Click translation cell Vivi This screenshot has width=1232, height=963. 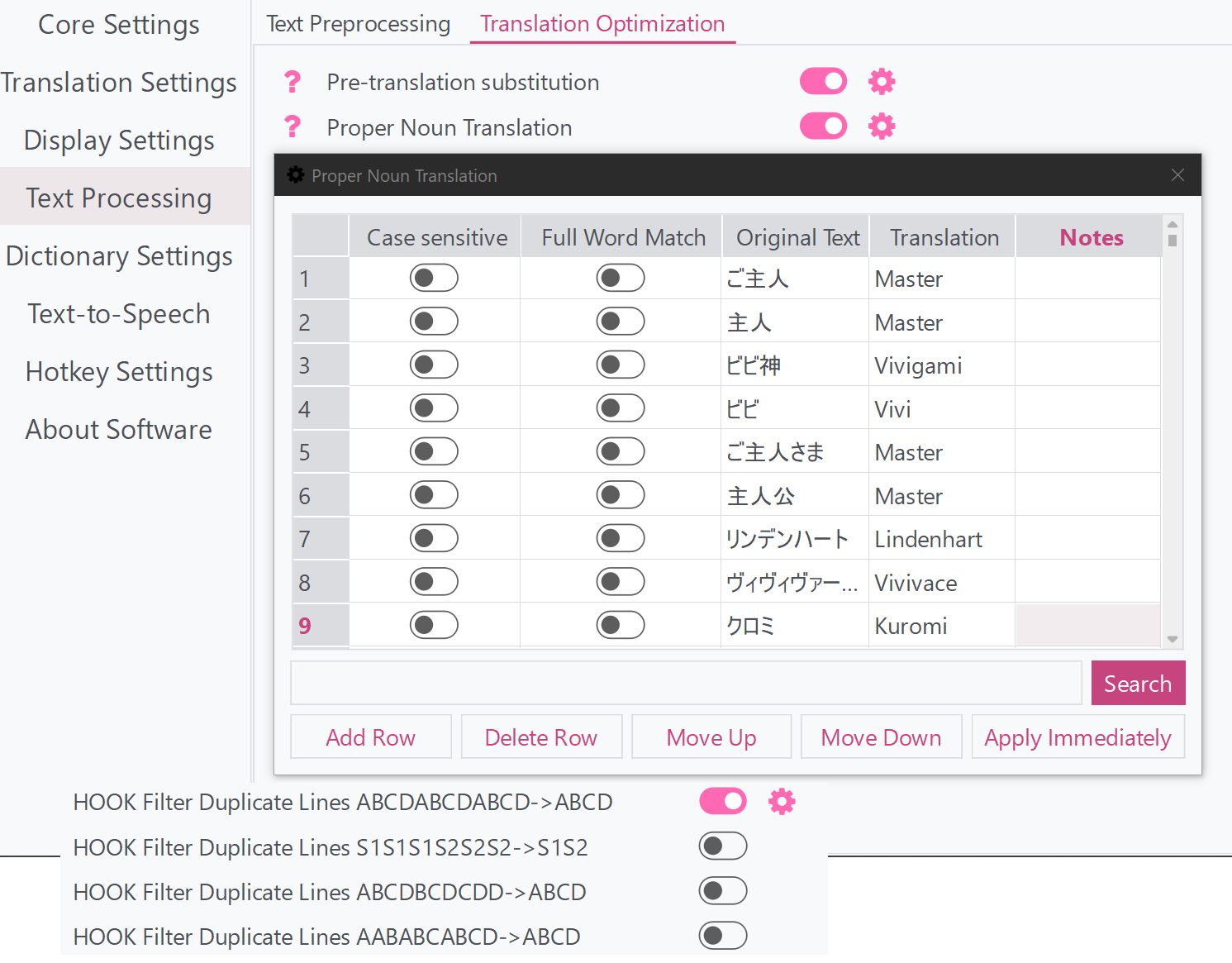pos(942,408)
